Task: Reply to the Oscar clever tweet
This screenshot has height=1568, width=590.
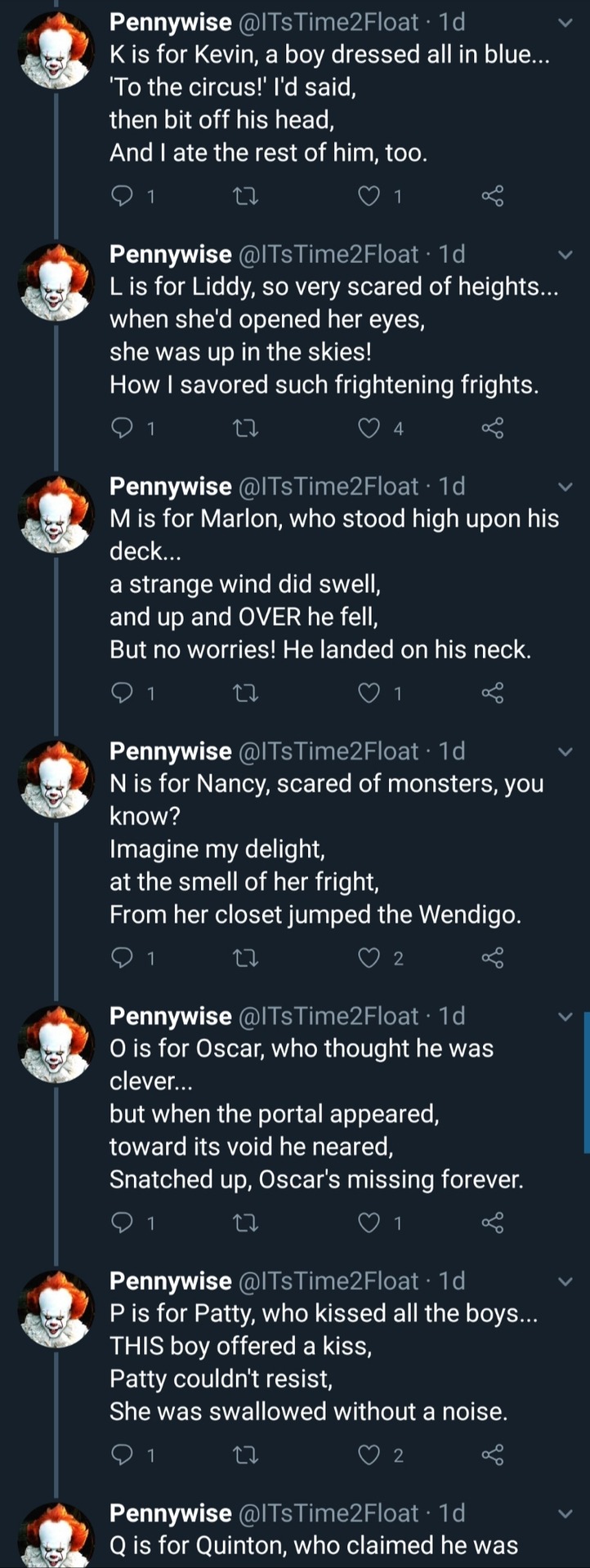Action: coord(122,1223)
